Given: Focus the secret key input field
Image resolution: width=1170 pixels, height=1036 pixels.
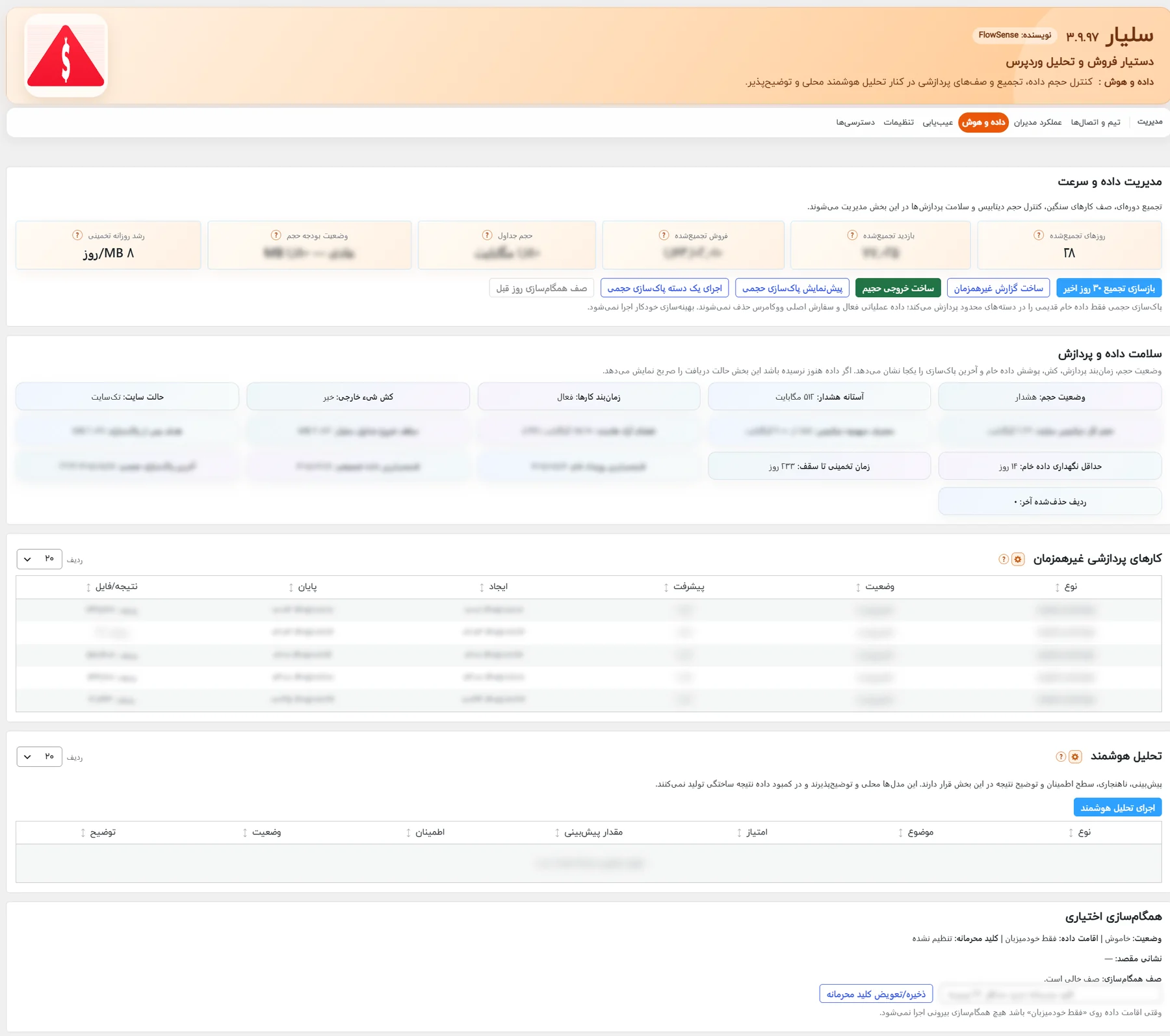Looking at the screenshot, I should (1050, 994).
